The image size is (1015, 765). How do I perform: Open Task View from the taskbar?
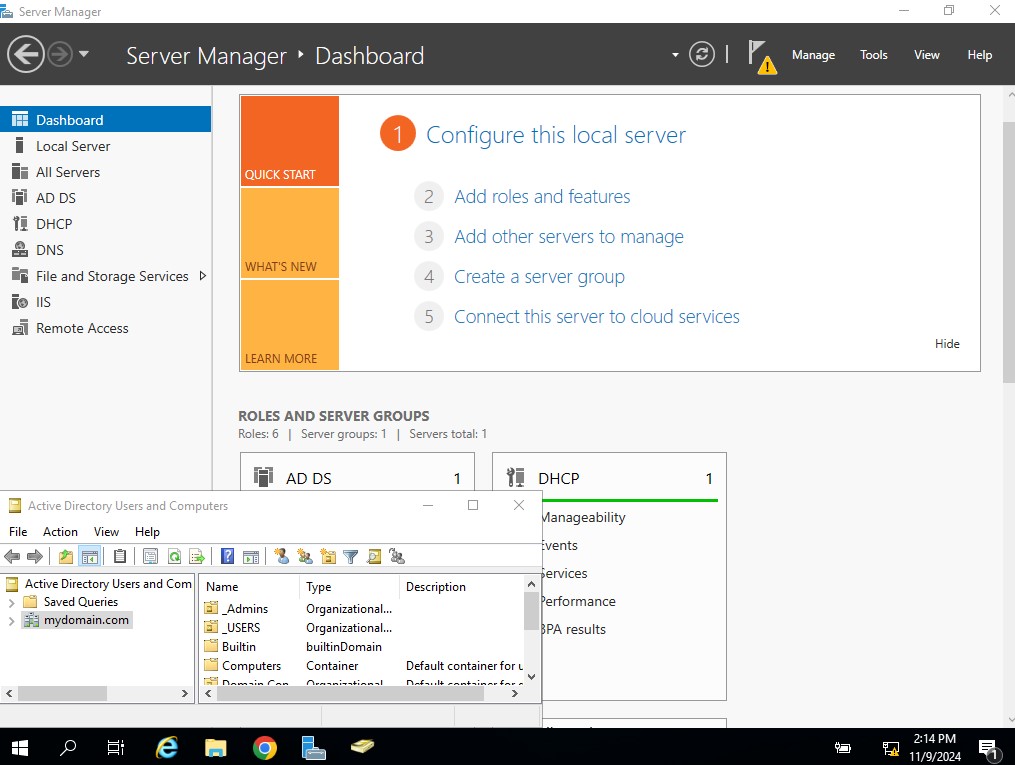pyautogui.click(x=116, y=748)
